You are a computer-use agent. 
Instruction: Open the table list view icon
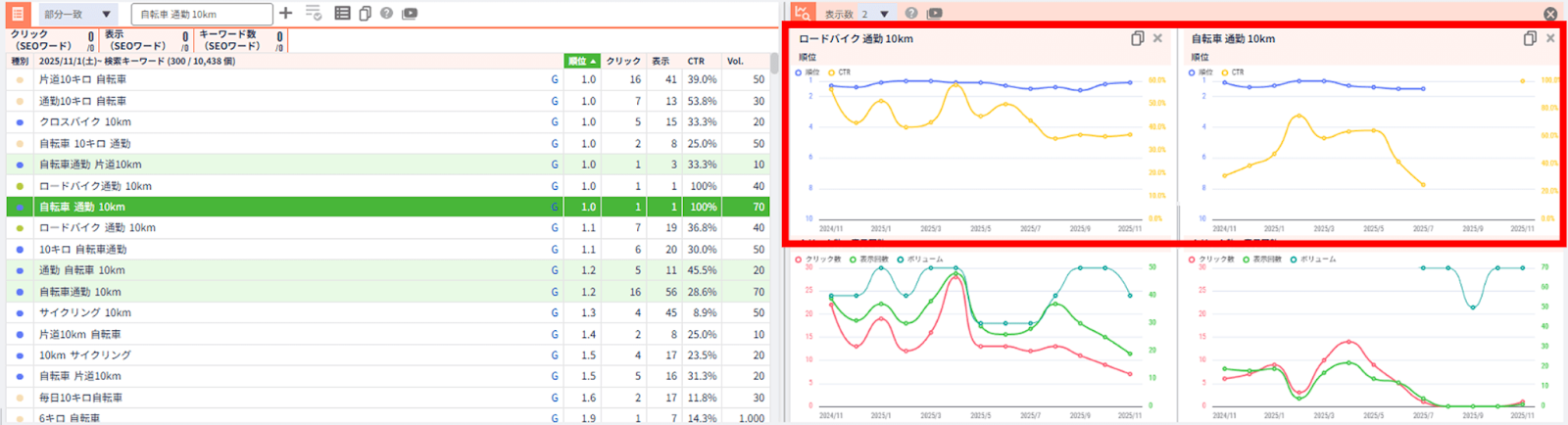pos(342,14)
